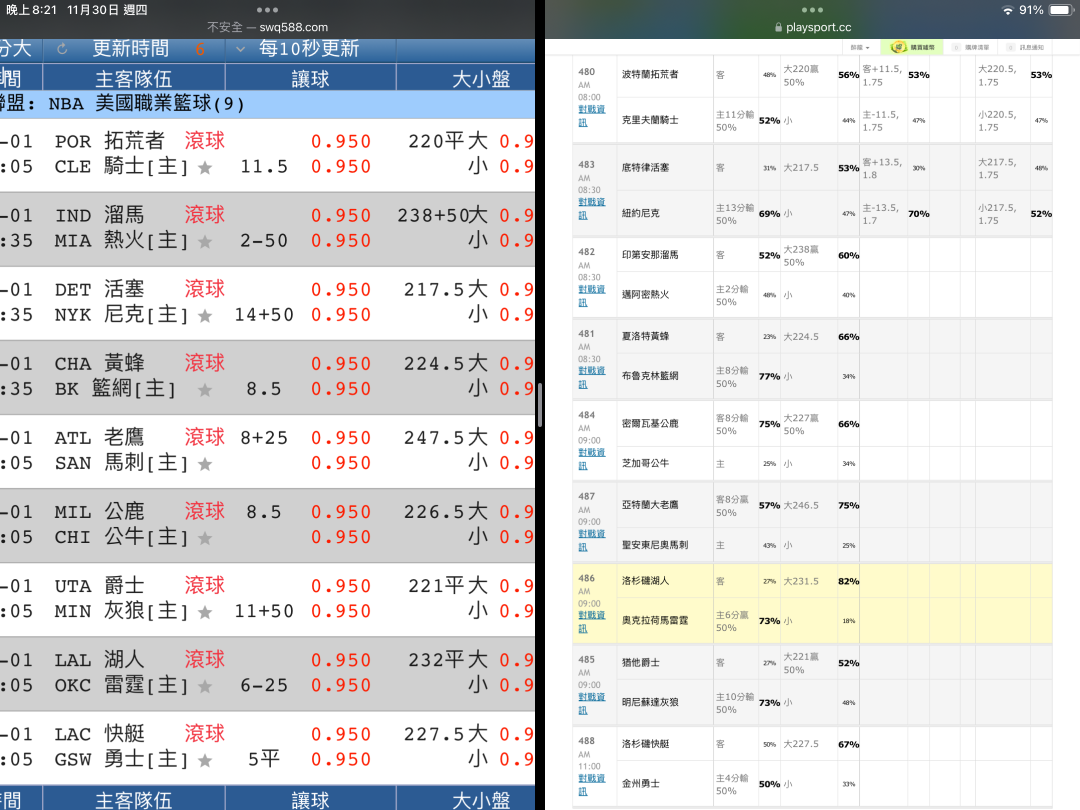This screenshot has height=810, width=1080.
Task: Click 滾球 for CHA 黃蜂 game
Action: [x=205, y=363]
